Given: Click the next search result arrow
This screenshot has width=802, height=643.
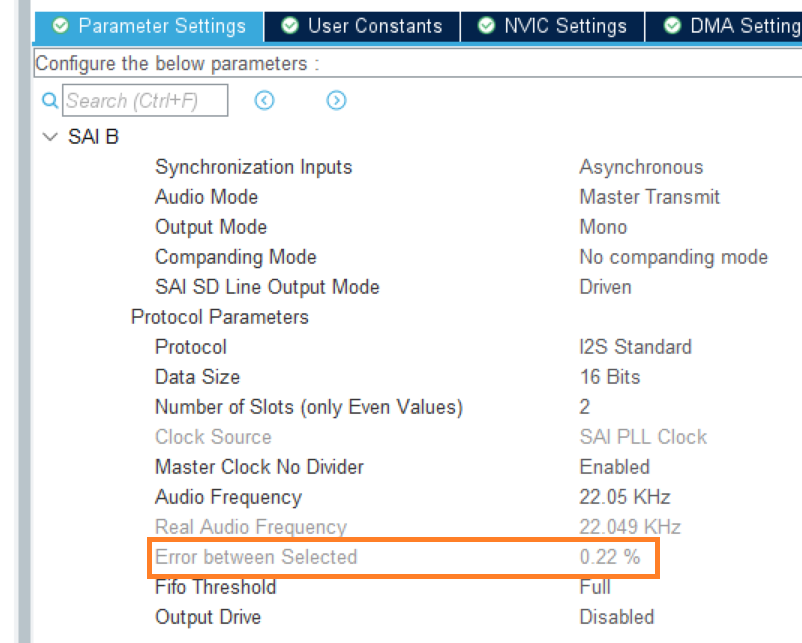Looking at the screenshot, I should point(335,100).
